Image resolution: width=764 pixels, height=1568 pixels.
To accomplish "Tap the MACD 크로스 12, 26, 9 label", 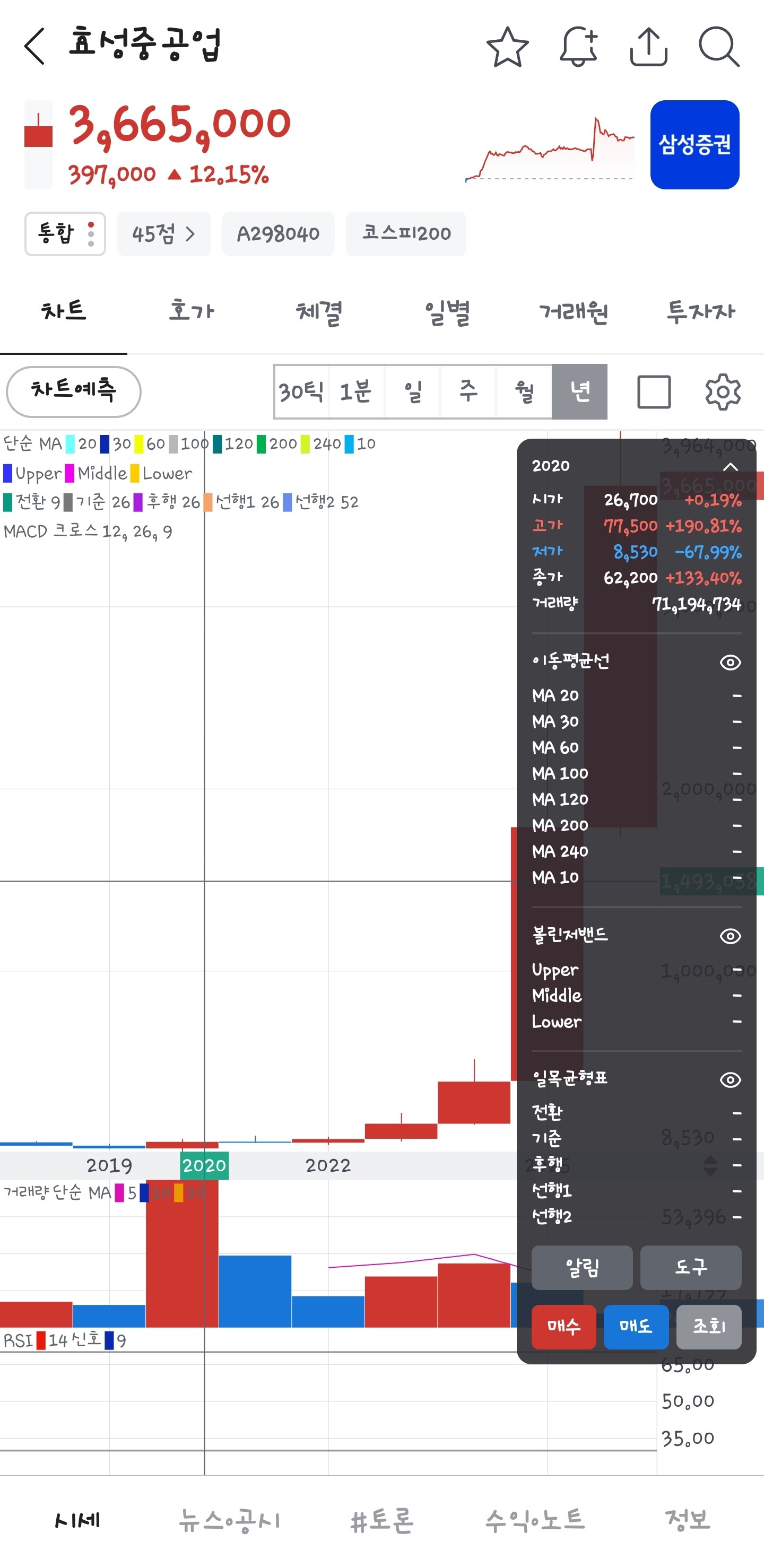I will tap(88, 532).
